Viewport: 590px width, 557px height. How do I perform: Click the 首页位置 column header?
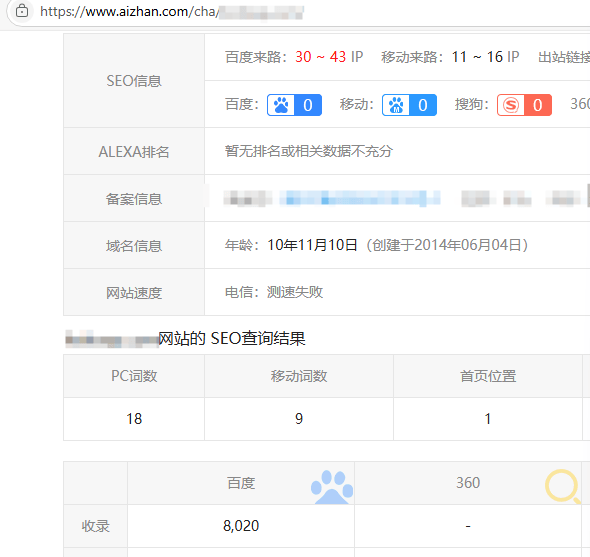coord(488,376)
